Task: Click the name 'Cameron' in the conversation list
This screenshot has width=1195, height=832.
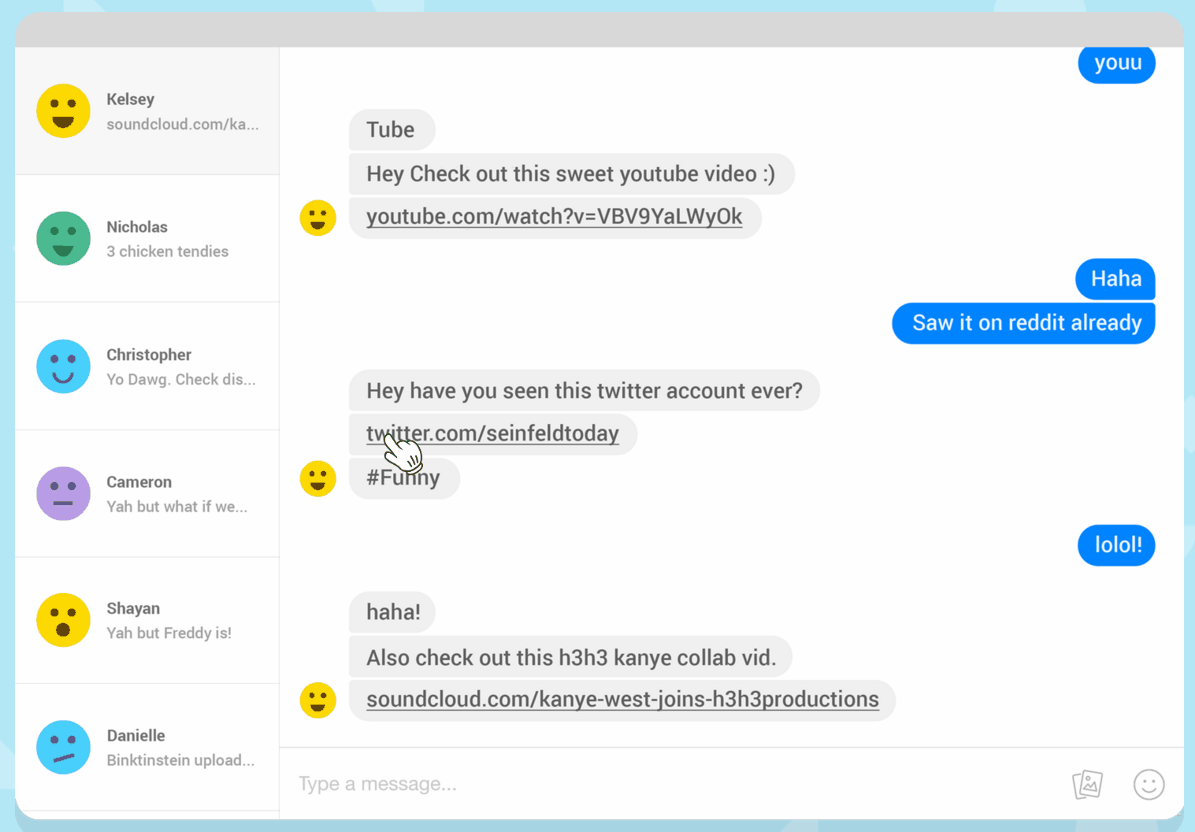Action: [x=139, y=482]
